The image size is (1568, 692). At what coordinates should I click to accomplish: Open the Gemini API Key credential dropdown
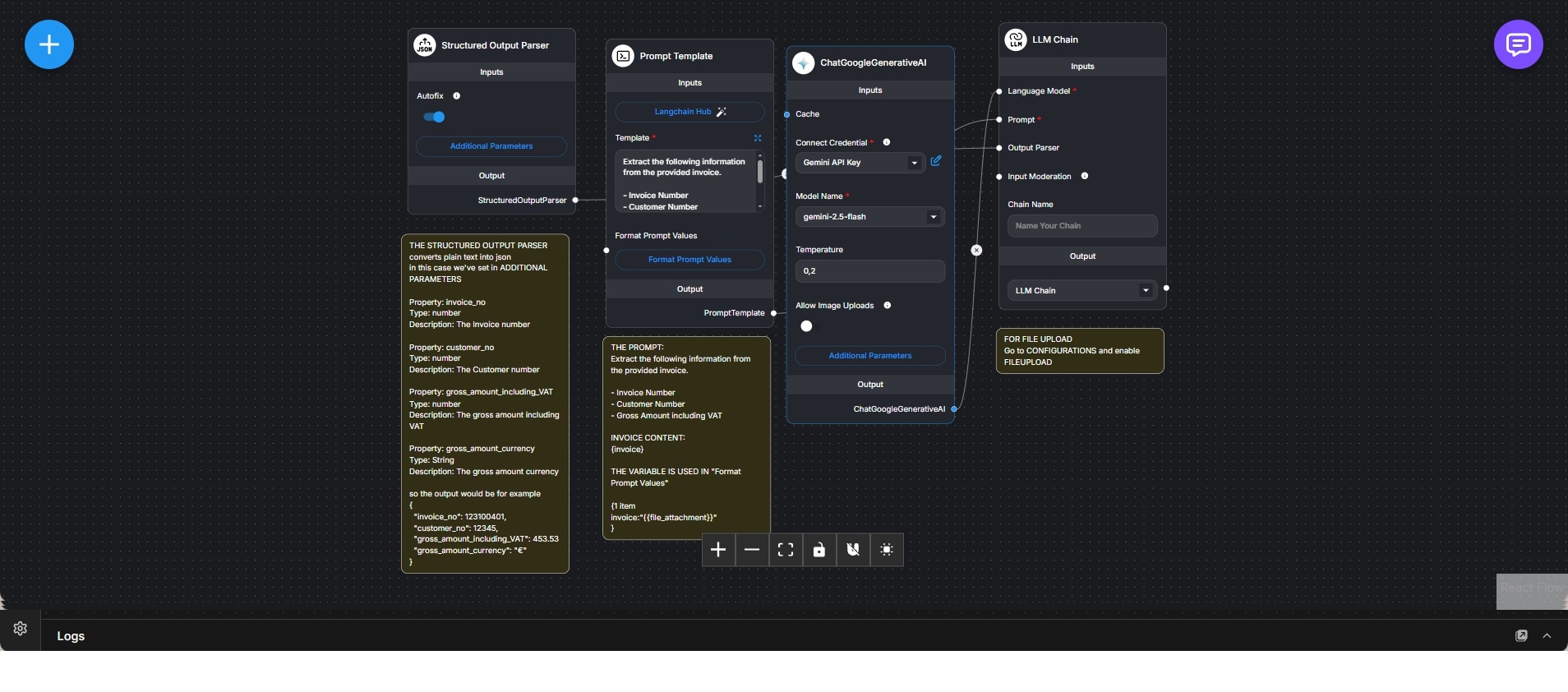point(860,163)
